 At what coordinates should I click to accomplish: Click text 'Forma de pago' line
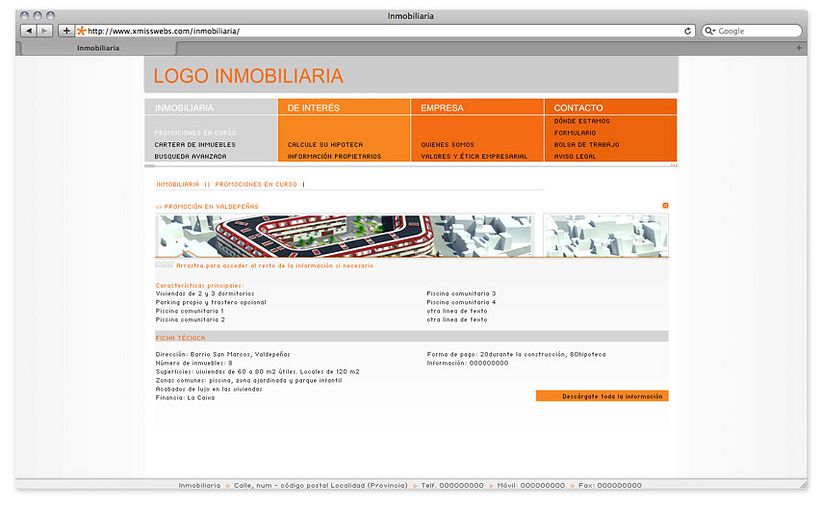coord(516,354)
